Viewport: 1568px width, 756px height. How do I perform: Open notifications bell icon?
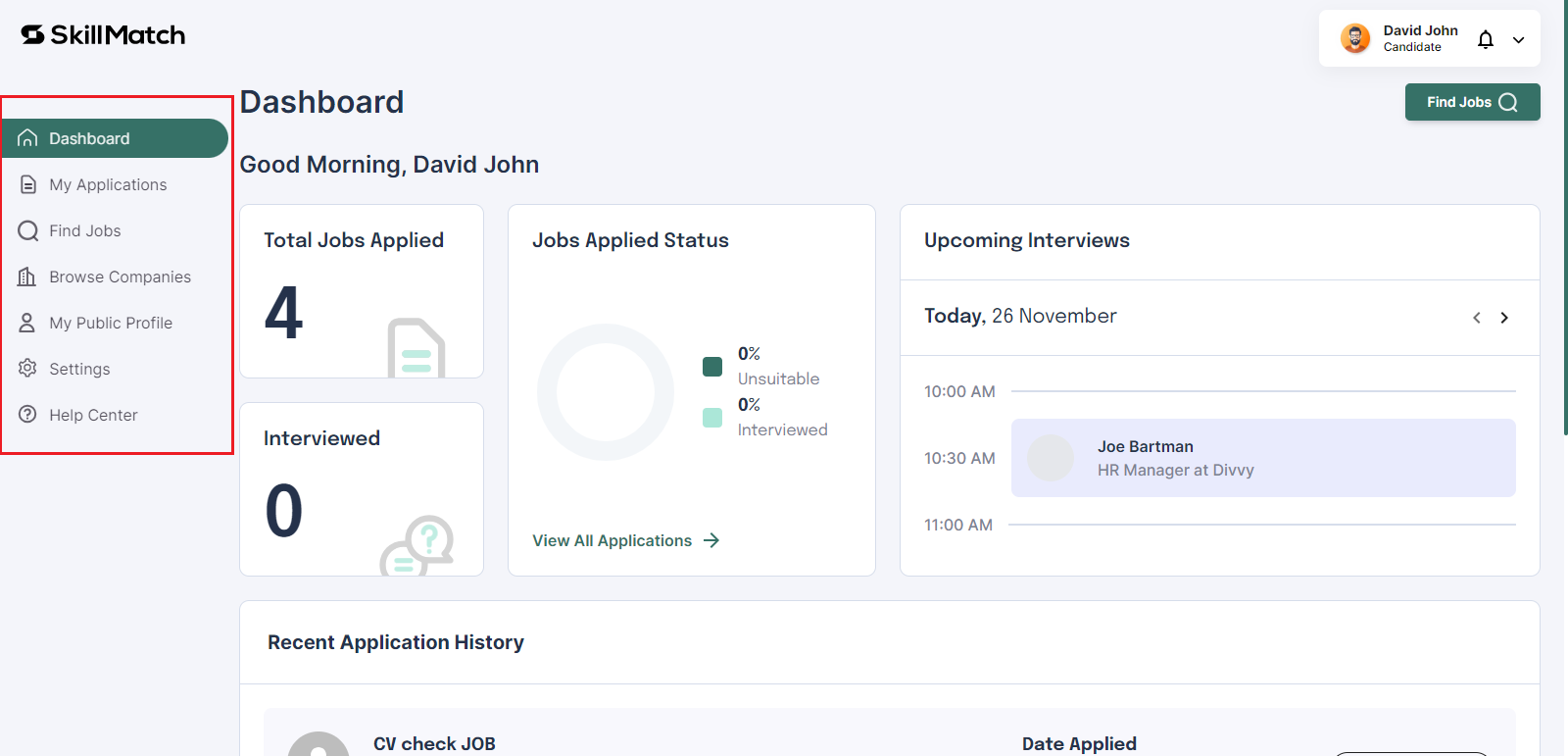(x=1486, y=39)
